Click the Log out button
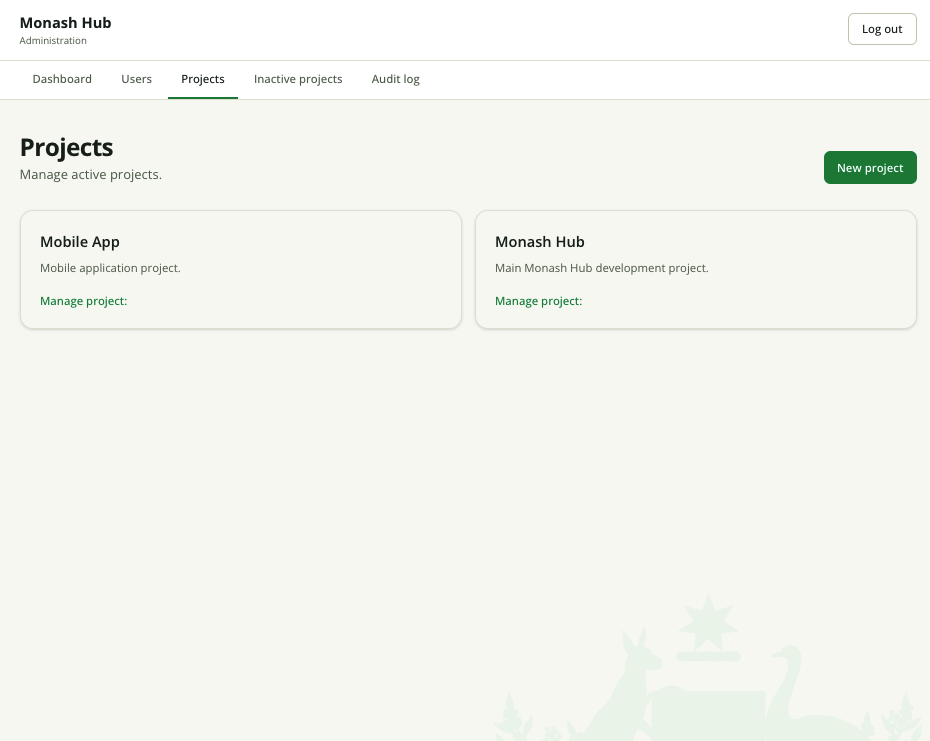 882,29
